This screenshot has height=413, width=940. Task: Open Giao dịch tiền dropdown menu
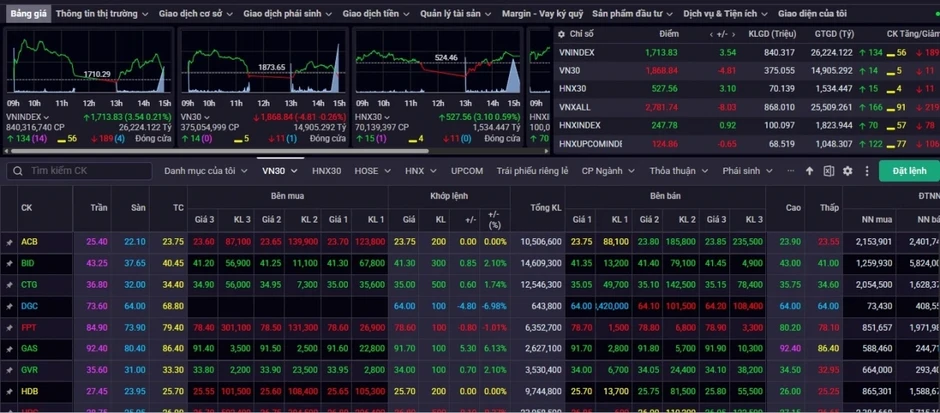pos(376,13)
